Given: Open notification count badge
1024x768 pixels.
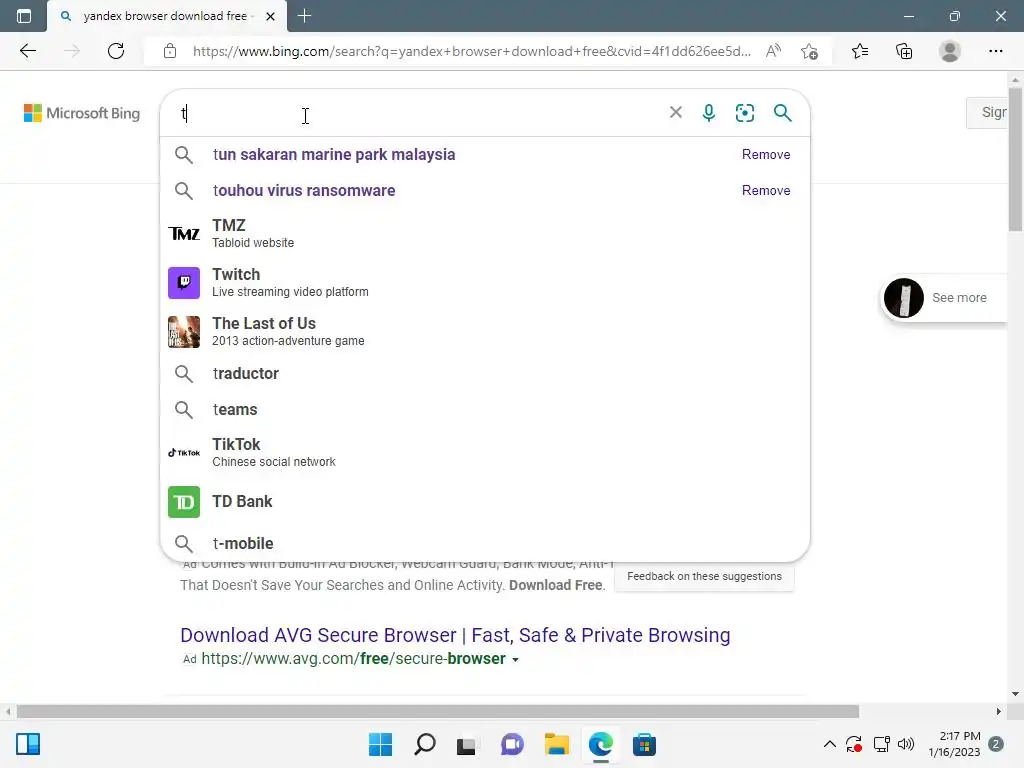Looking at the screenshot, I should 996,744.
